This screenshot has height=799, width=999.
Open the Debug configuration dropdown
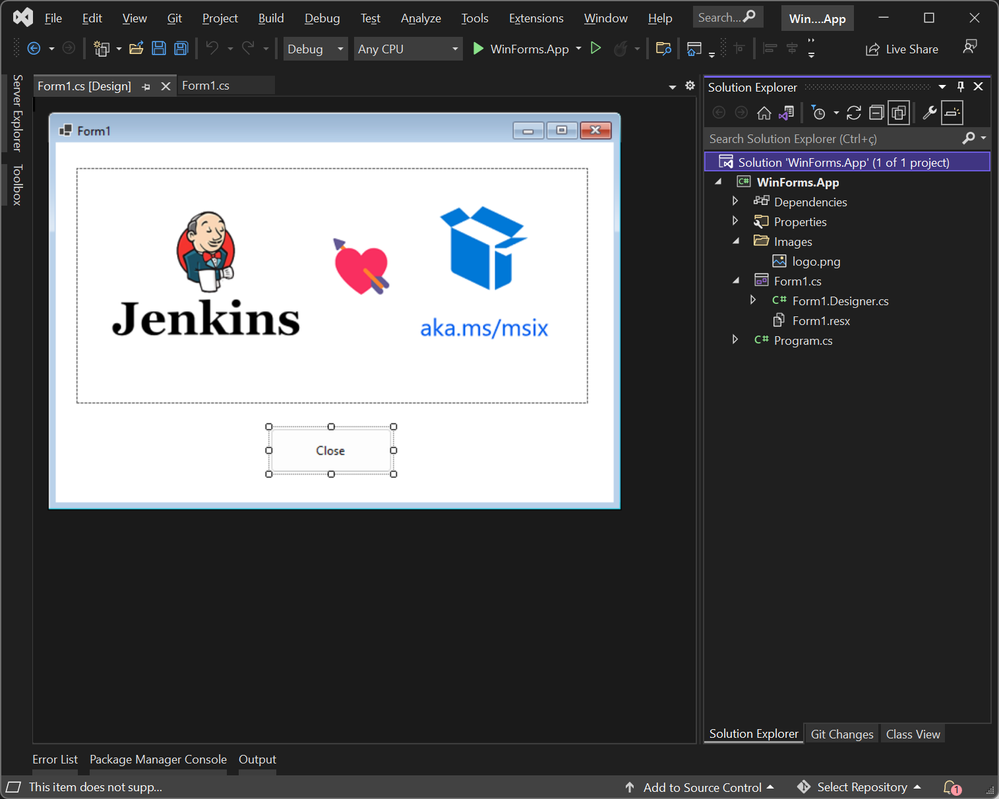click(315, 49)
